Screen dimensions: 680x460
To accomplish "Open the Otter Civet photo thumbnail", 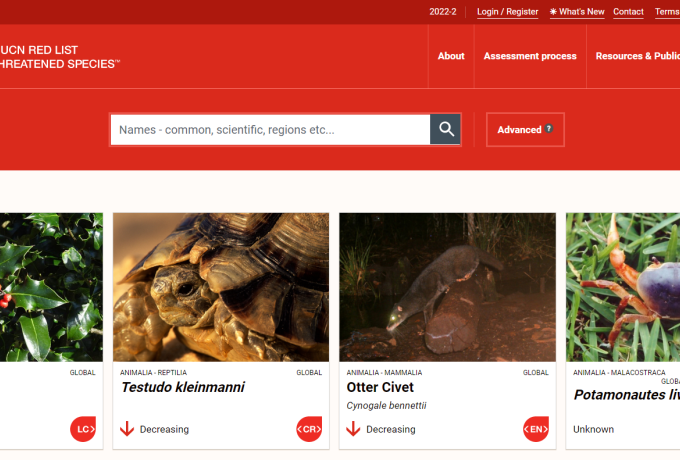I will (x=447, y=287).
